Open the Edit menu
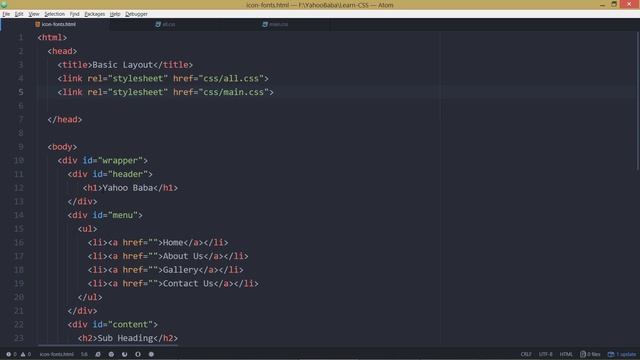 click(x=19, y=14)
